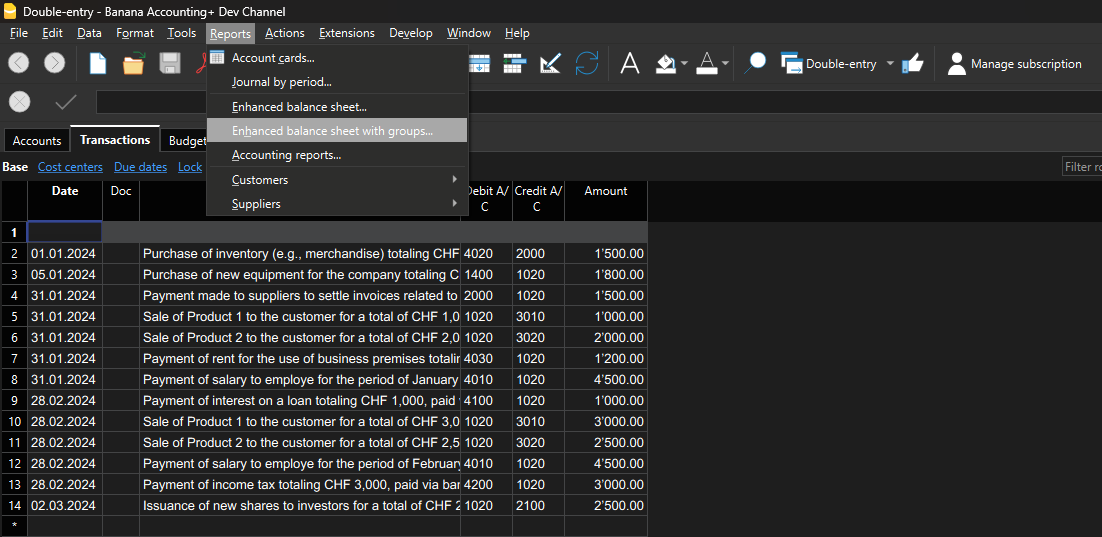1102x537 pixels.
Task: Click Manage subscription button
Action: pyautogui.click(x=1015, y=64)
